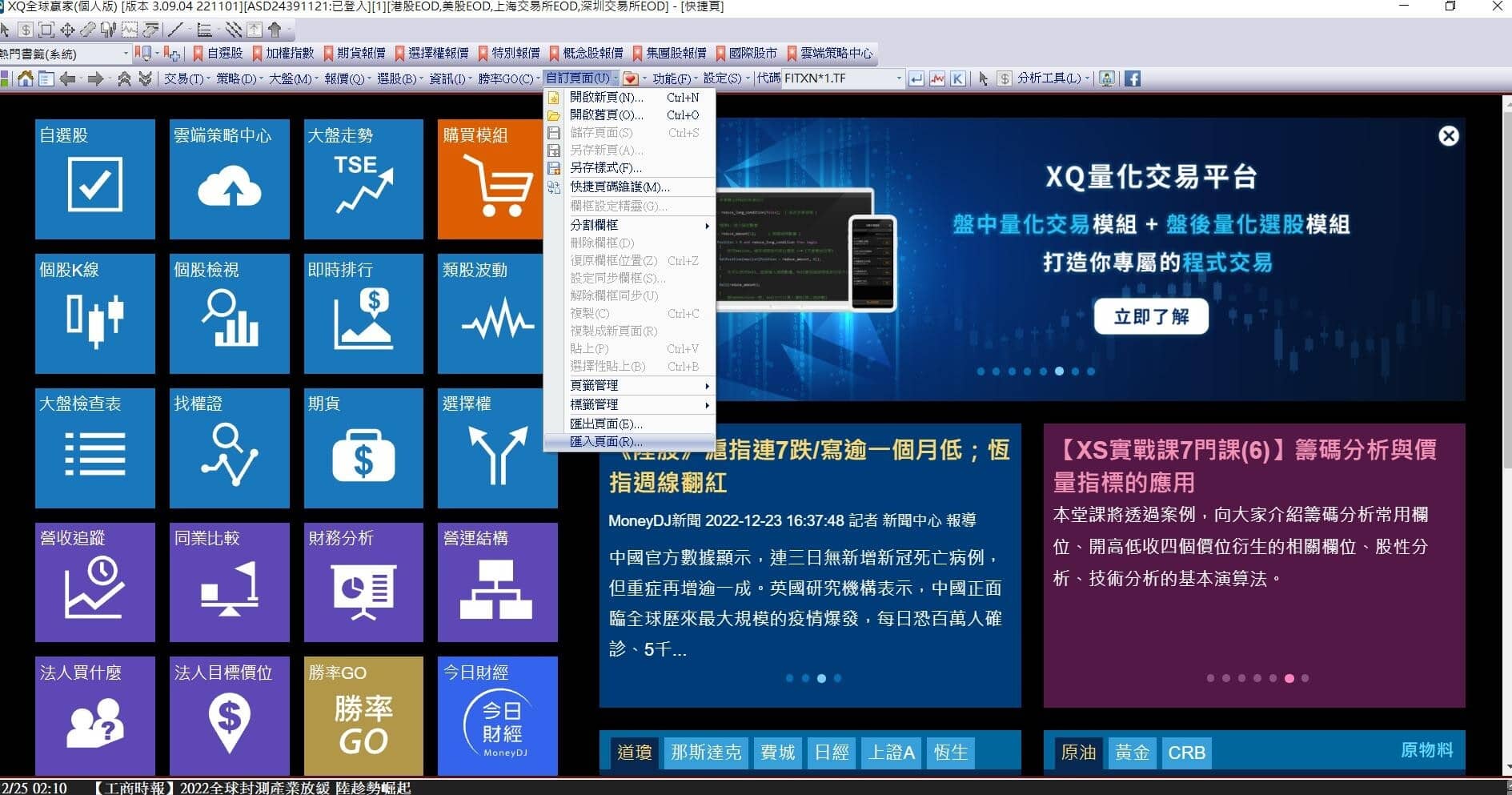Open the 分析工具 menu
This screenshot has width=1512, height=795.
point(1053,78)
